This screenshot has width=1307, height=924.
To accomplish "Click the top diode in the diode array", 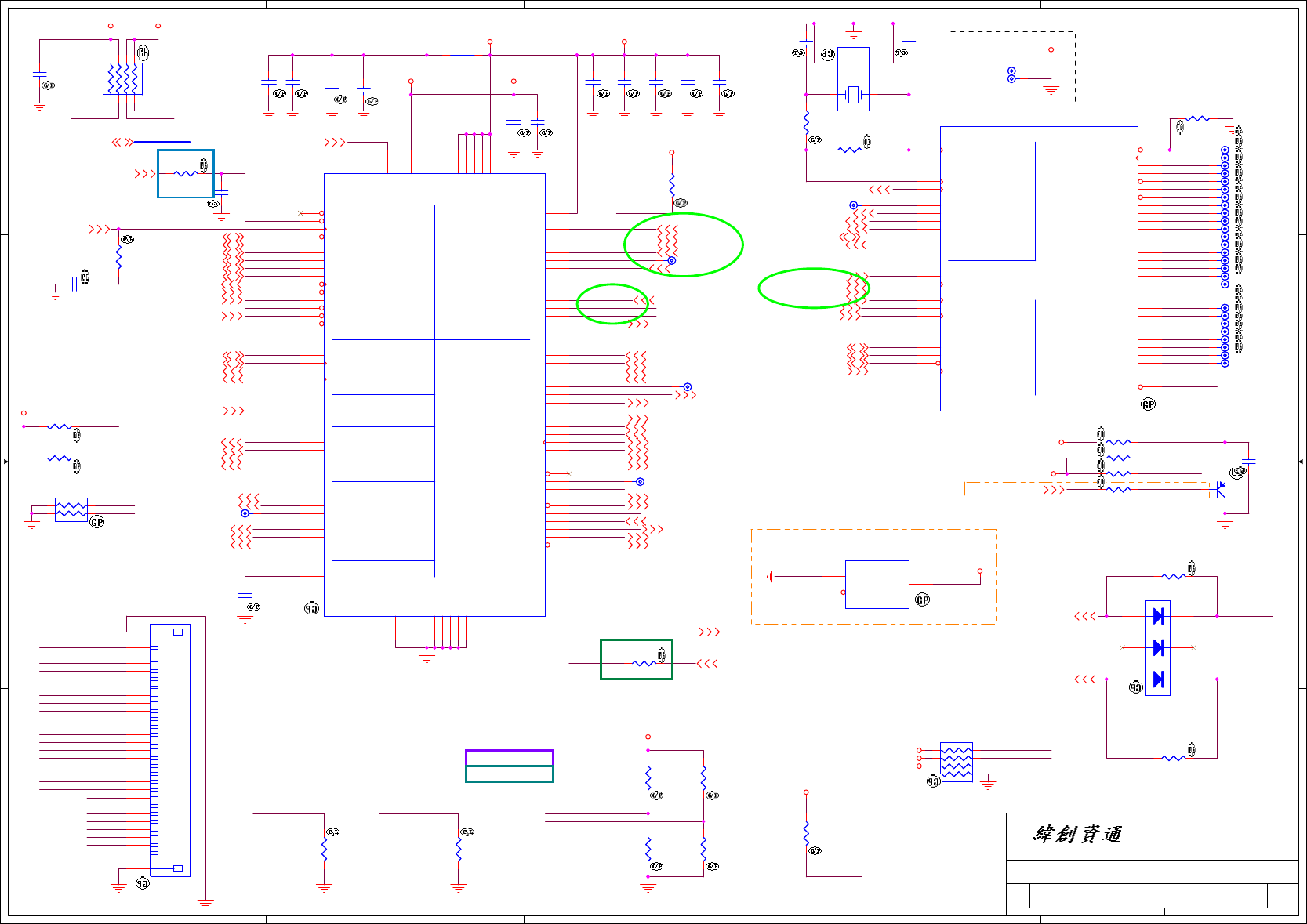I will point(1158,616).
